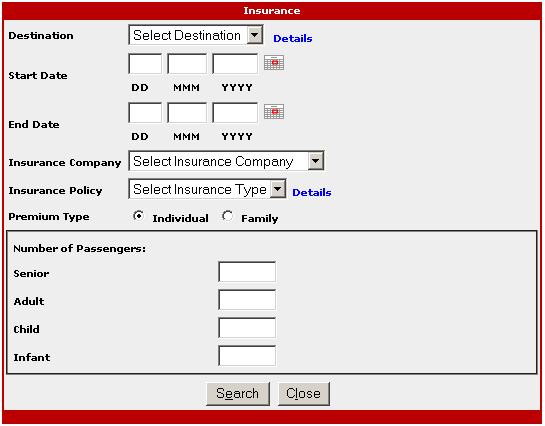
Task: Open the End Date calendar picker icon
Action: (274, 112)
